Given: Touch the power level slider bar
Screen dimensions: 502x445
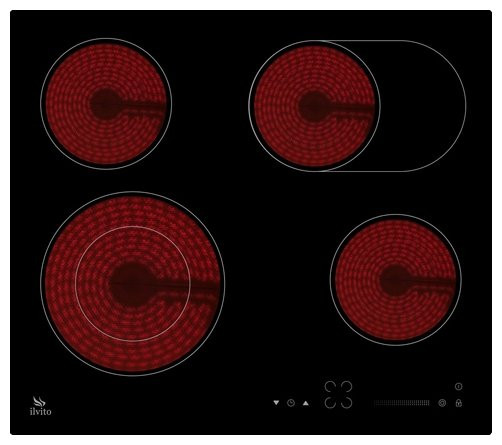Looking at the screenshot, I should pyautogui.click(x=402, y=403).
